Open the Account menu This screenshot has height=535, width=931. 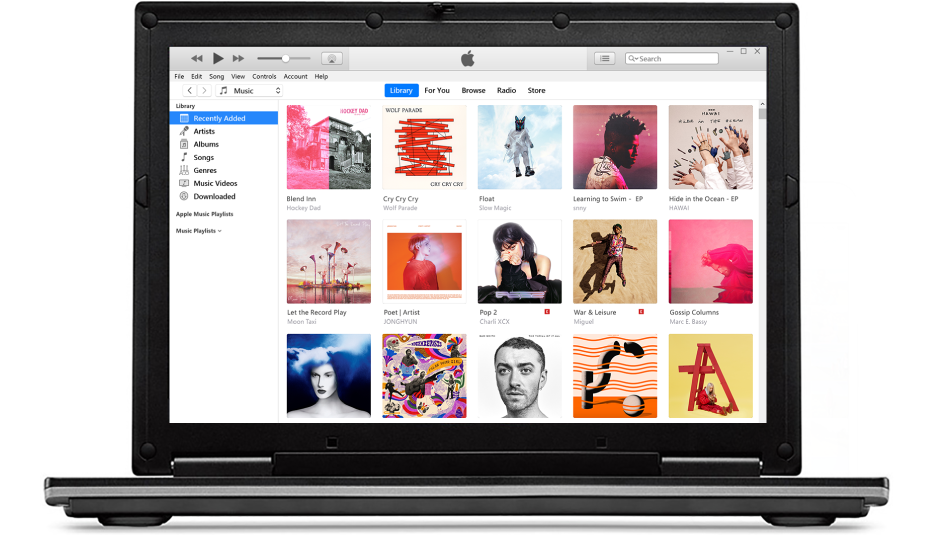(x=295, y=77)
